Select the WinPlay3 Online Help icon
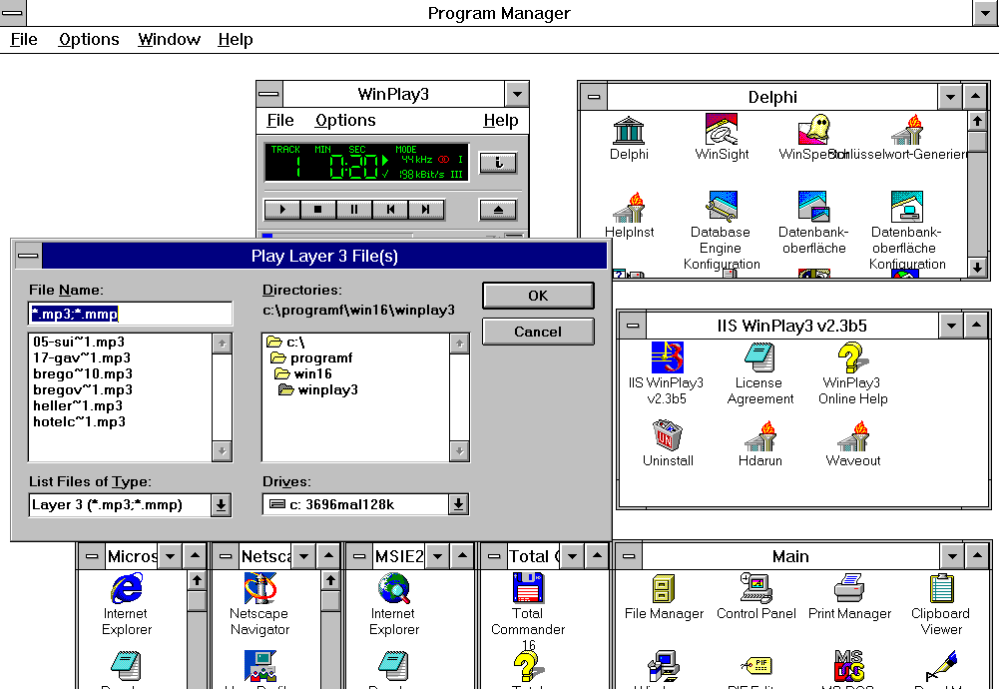1000x691 pixels. 852,358
